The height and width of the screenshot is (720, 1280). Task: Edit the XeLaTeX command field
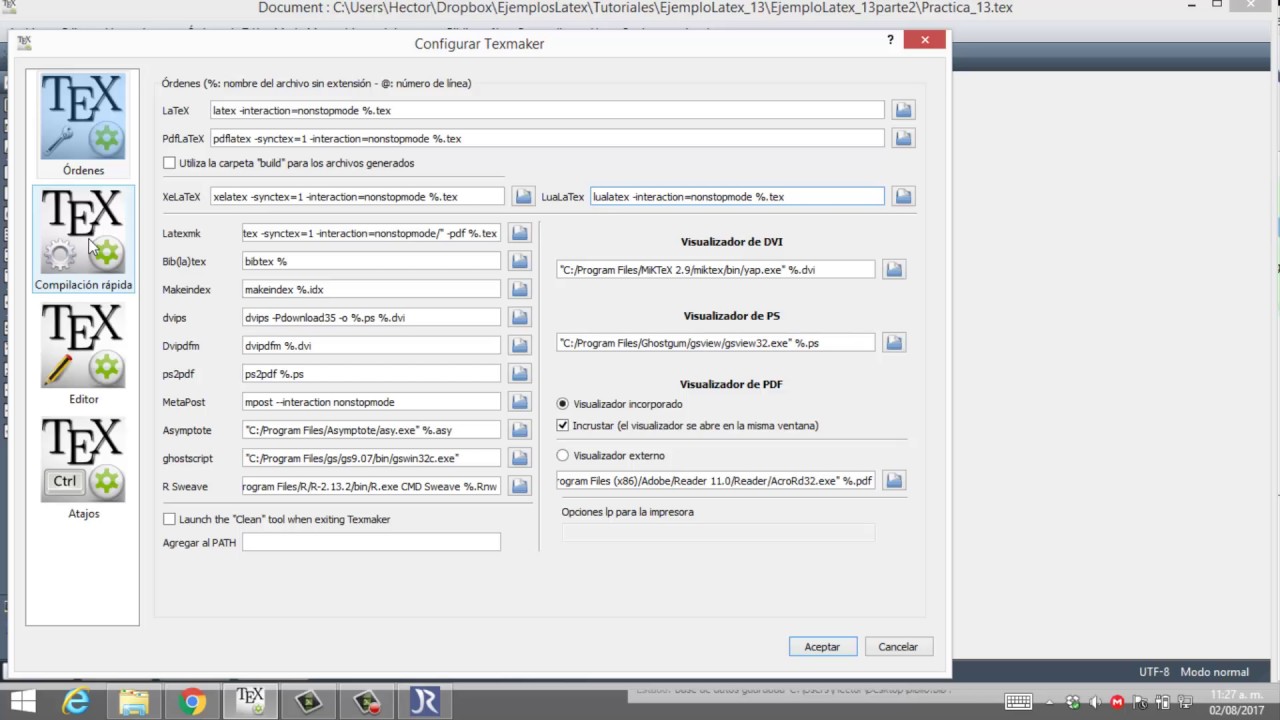tap(358, 196)
